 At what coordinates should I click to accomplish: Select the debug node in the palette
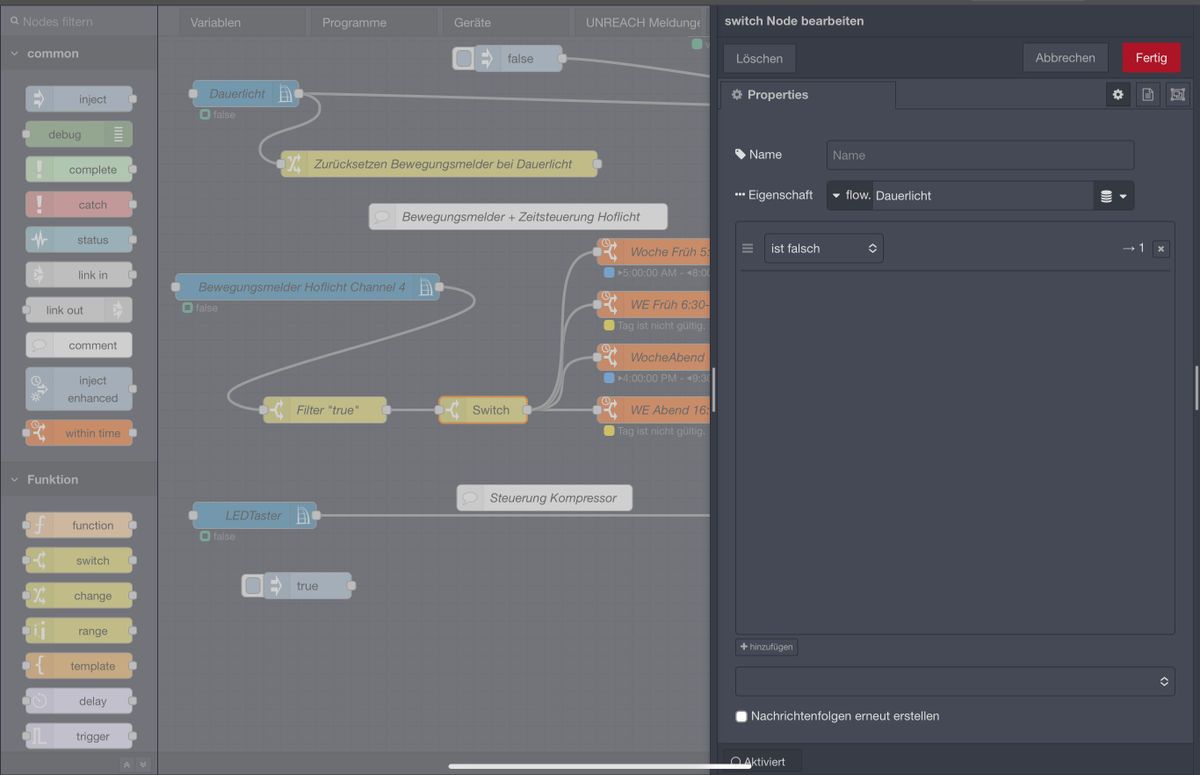[79, 134]
